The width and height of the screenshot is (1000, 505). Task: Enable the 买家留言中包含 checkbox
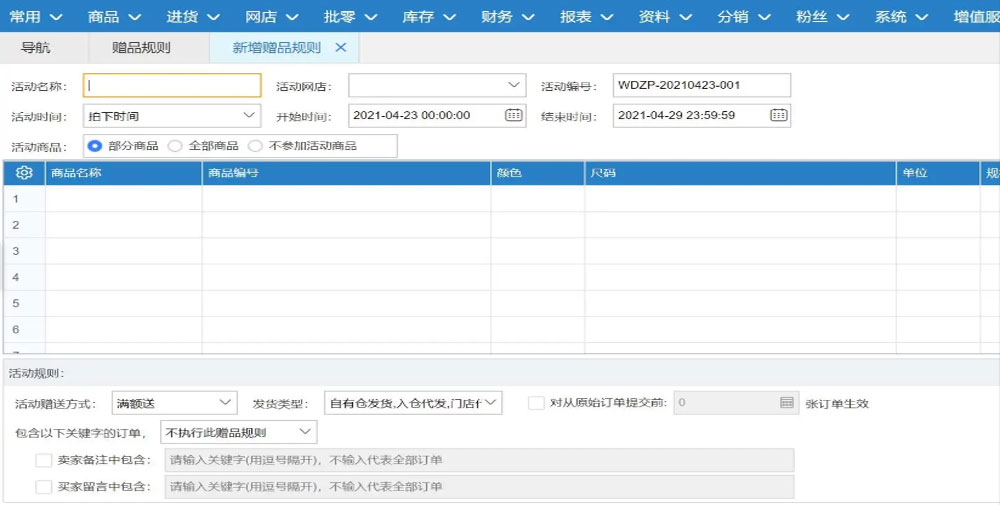click(x=43, y=487)
